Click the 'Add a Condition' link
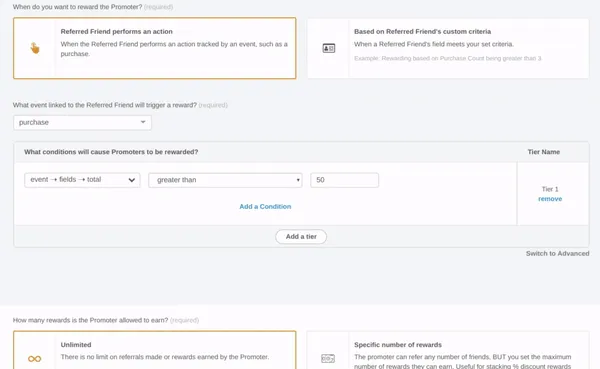The width and height of the screenshot is (600, 369). point(265,206)
